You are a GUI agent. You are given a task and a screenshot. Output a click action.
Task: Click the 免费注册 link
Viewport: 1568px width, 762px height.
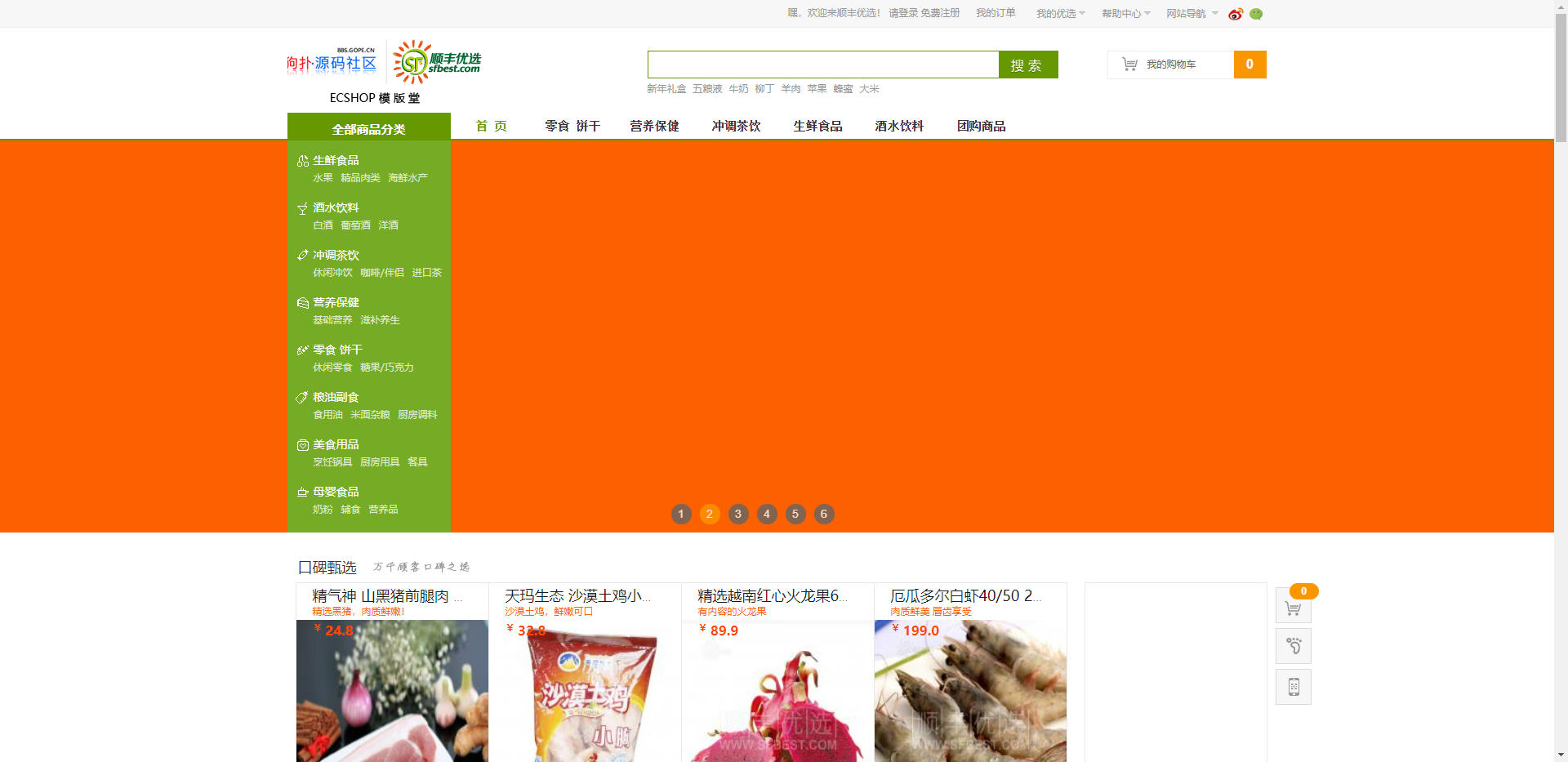[x=940, y=13]
